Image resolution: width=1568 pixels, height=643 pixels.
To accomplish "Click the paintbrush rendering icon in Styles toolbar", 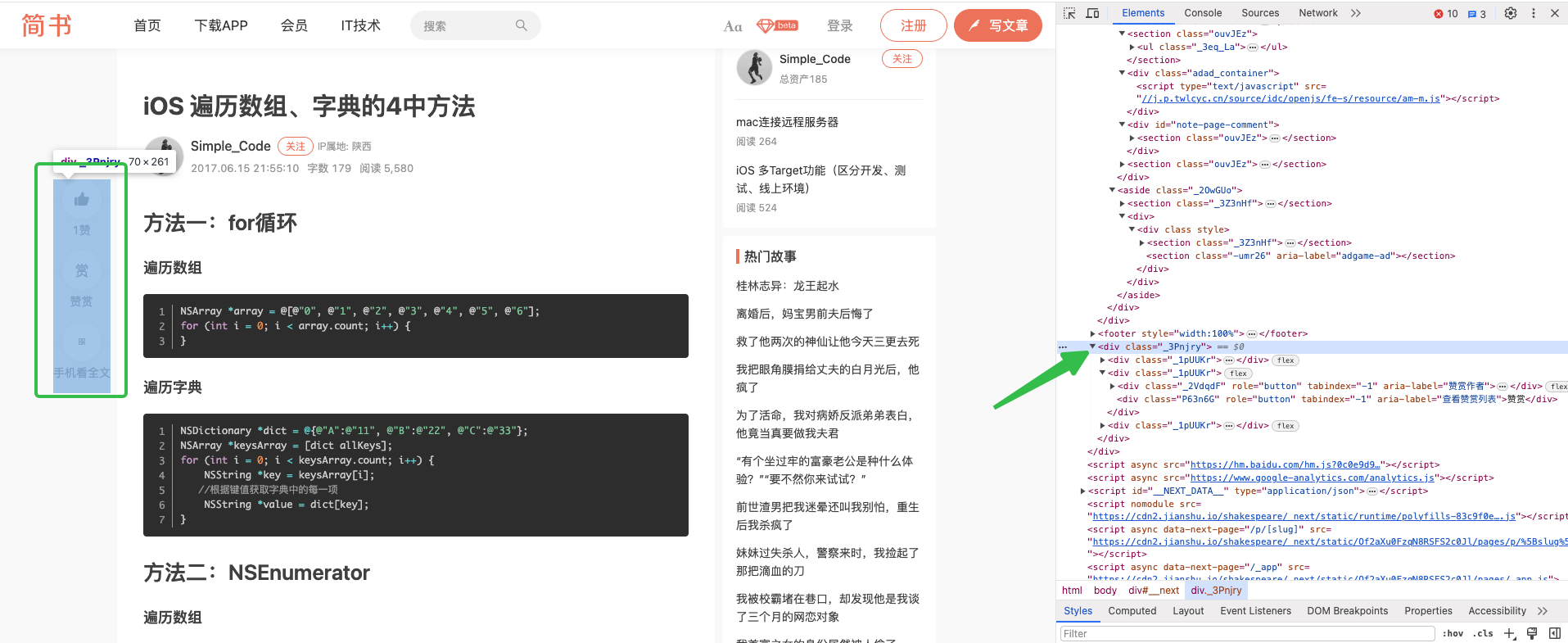I will pos(1532,633).
